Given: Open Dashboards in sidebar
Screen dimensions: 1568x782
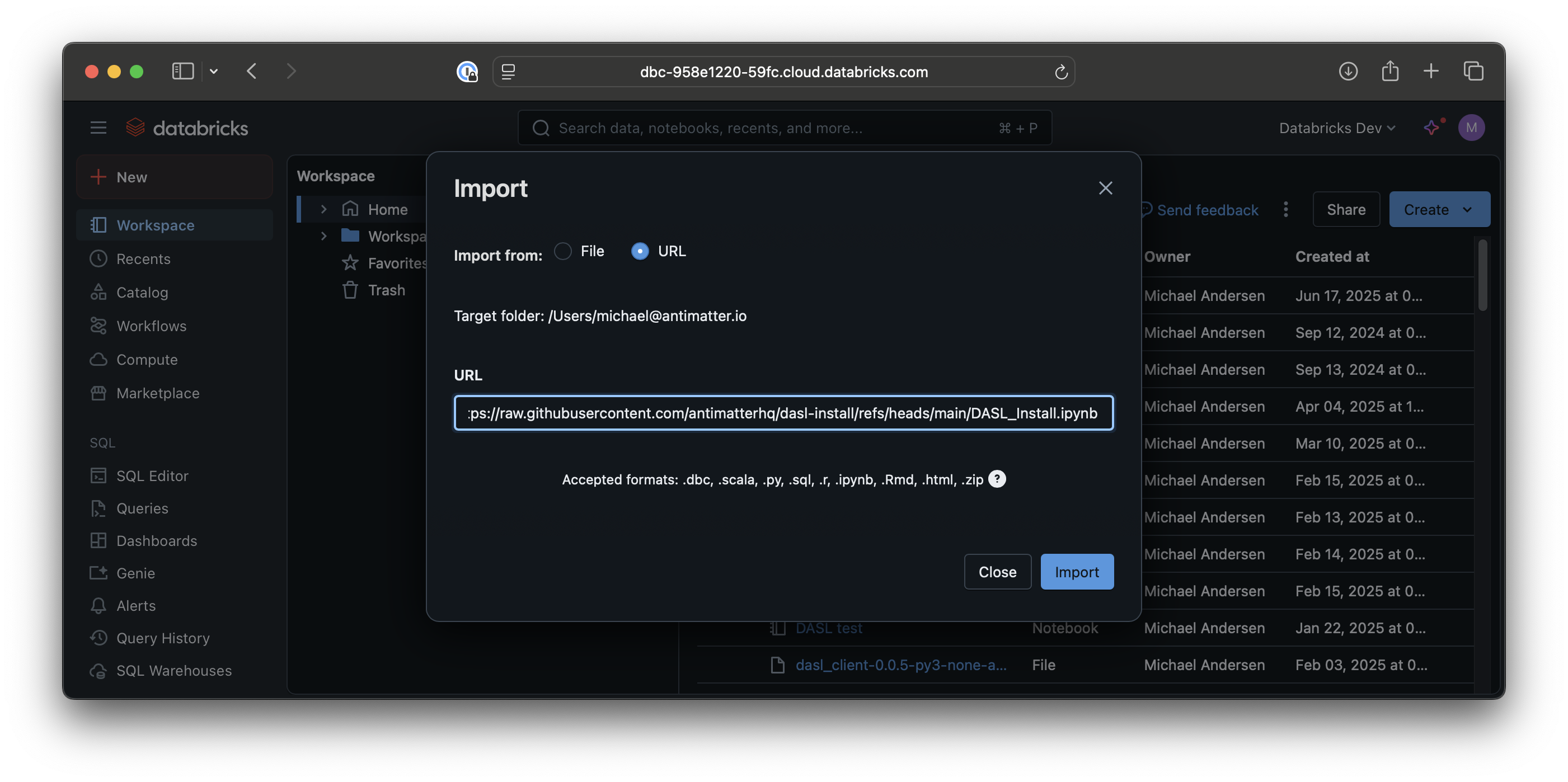Looking at the screenshot, I should tap(175, 541).
